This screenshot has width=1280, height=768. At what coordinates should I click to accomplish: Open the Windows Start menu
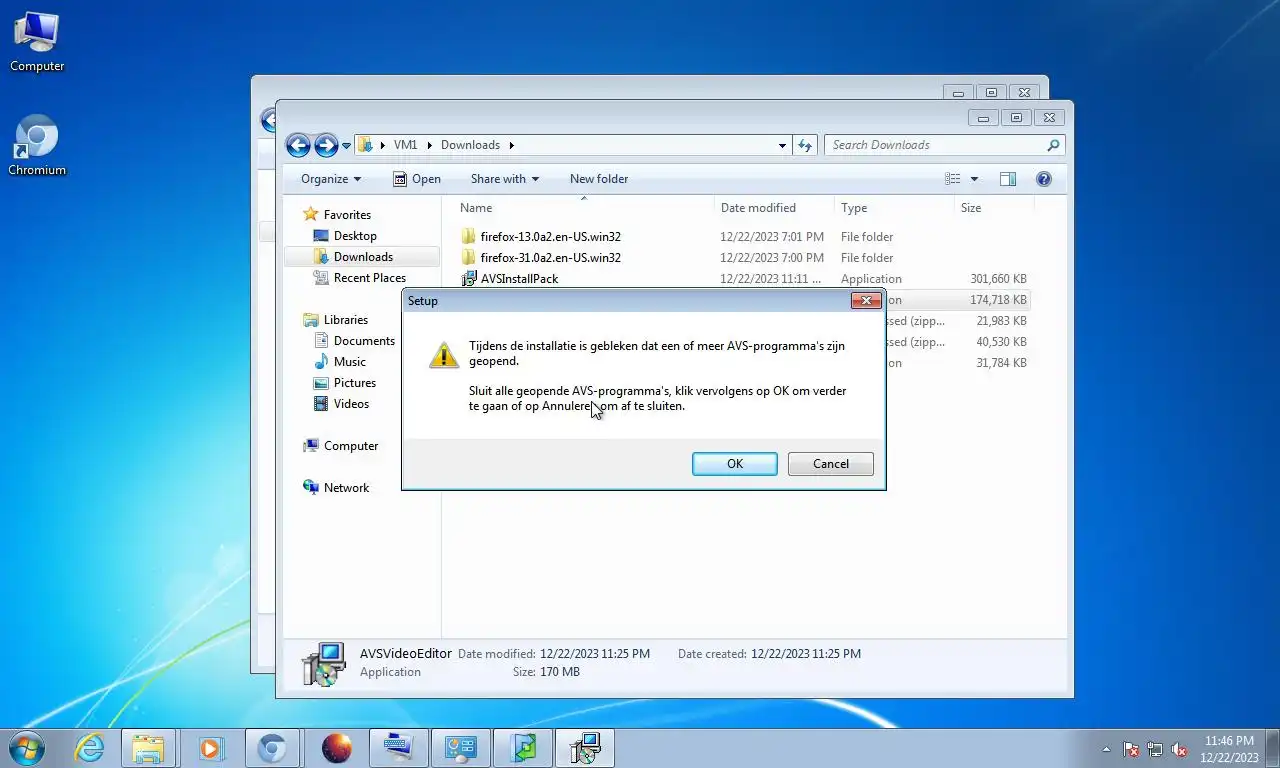tap(26, 748)
